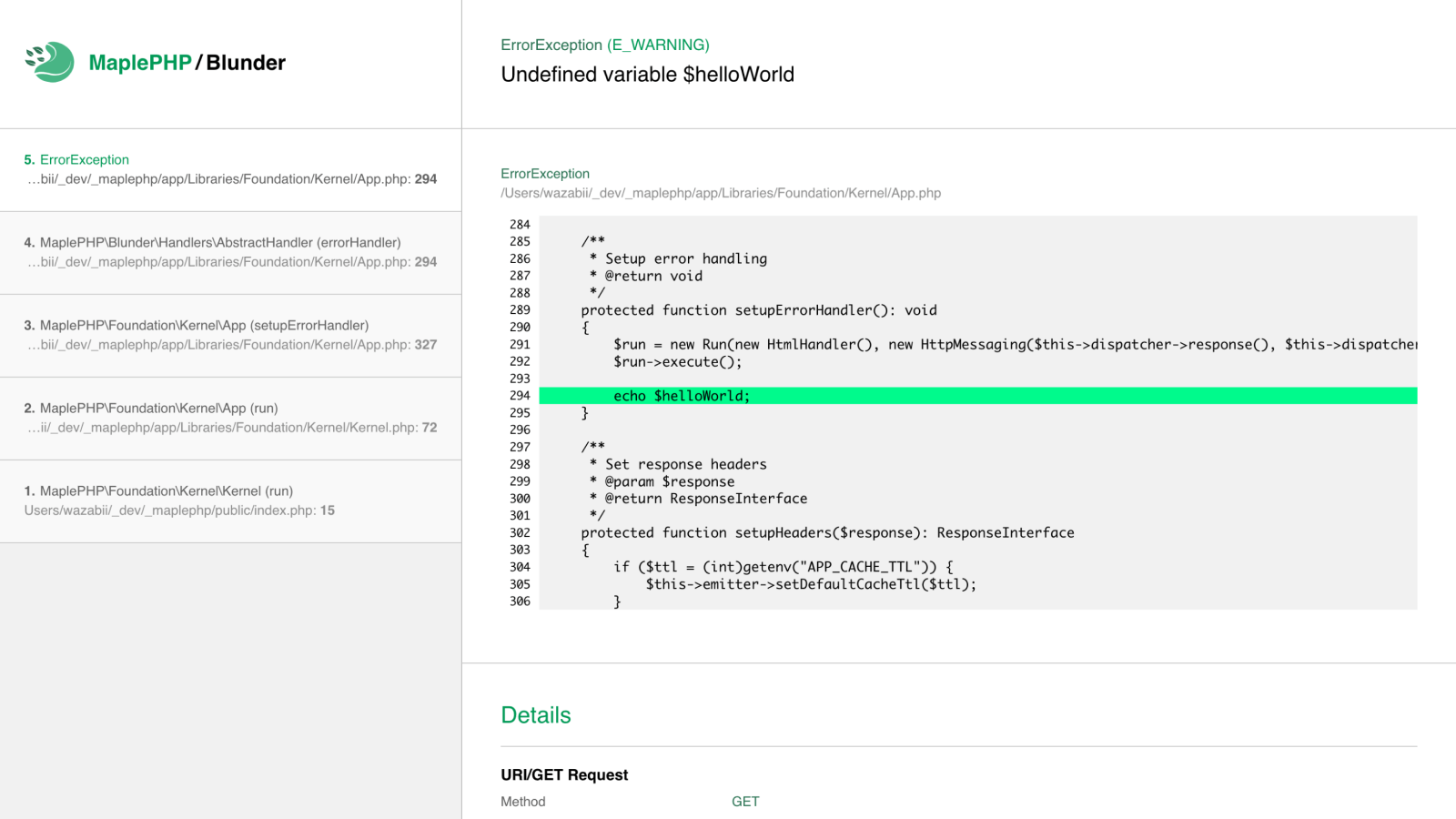Click the MaplePHP brand name

coord(140,63)
